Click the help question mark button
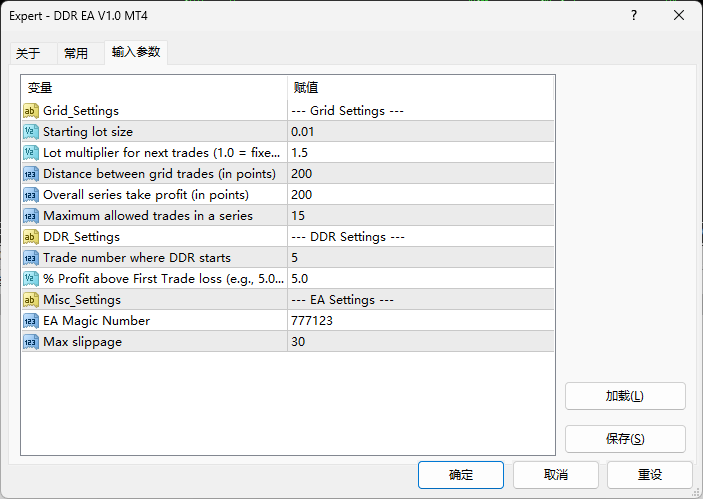 [634, 16]
